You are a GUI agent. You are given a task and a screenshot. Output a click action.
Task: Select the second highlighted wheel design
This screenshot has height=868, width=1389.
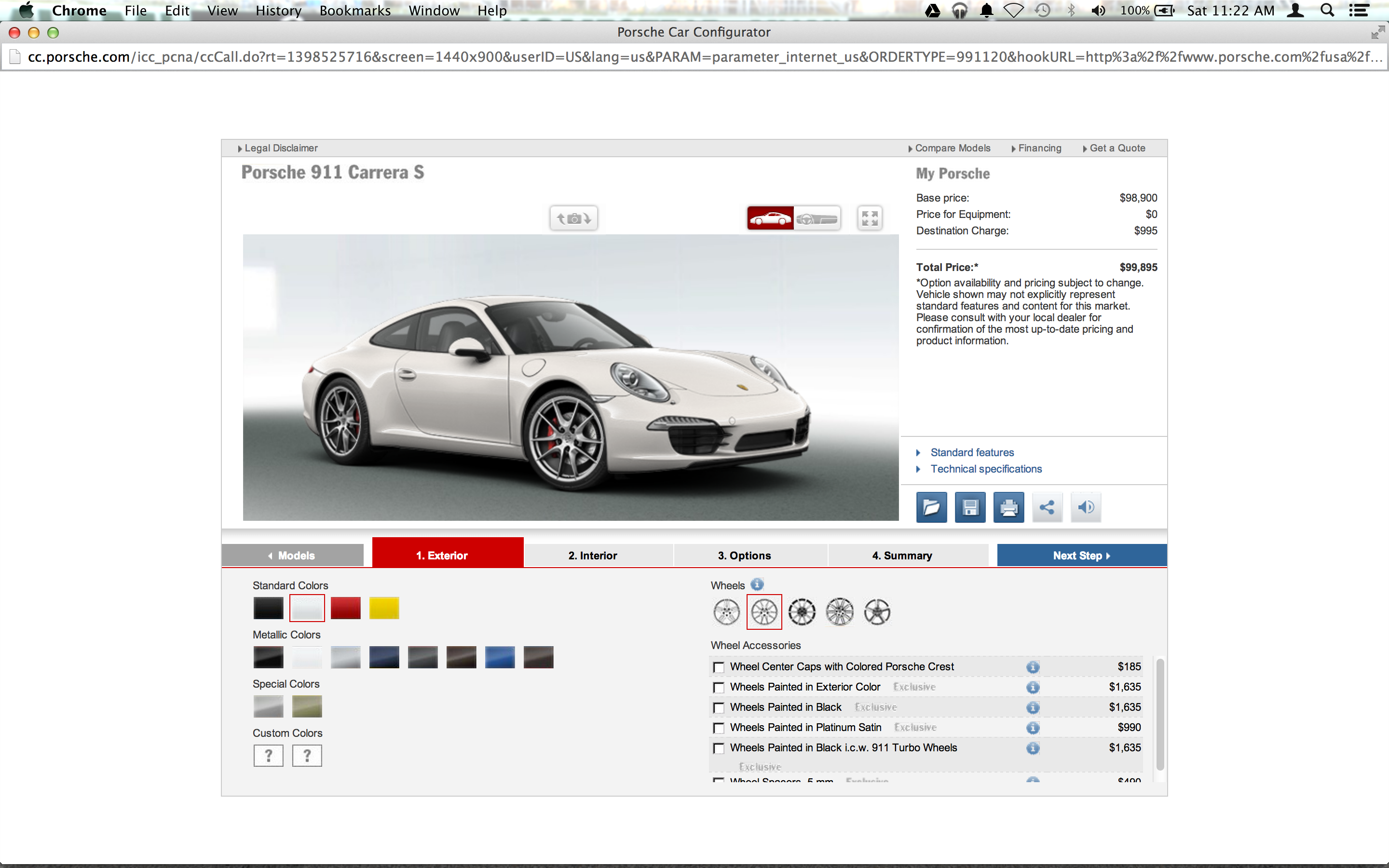pyautogui.click(x=764, y=611)
